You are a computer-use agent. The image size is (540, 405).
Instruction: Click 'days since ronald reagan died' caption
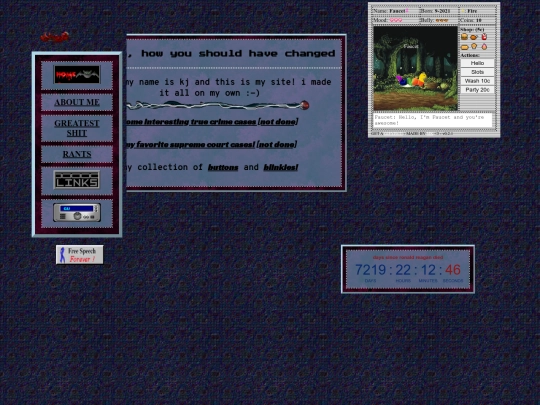408,257
